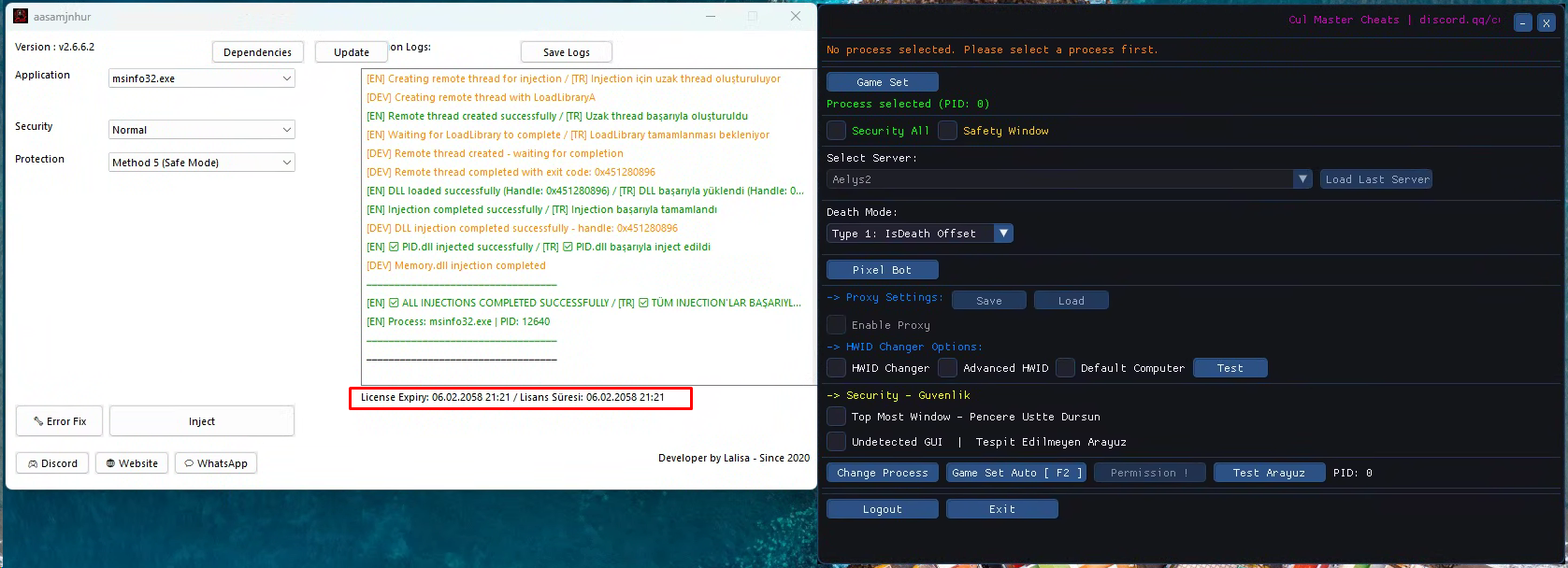Click the Change Process button
The height and width of the screenshot is (568, 1568).
coord(883,473)
